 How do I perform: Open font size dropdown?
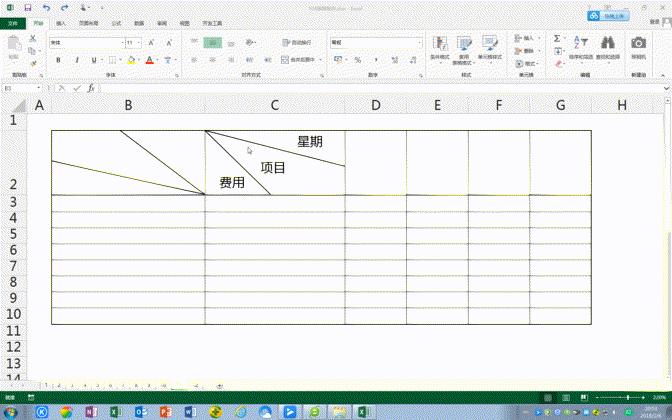[139, 42]
